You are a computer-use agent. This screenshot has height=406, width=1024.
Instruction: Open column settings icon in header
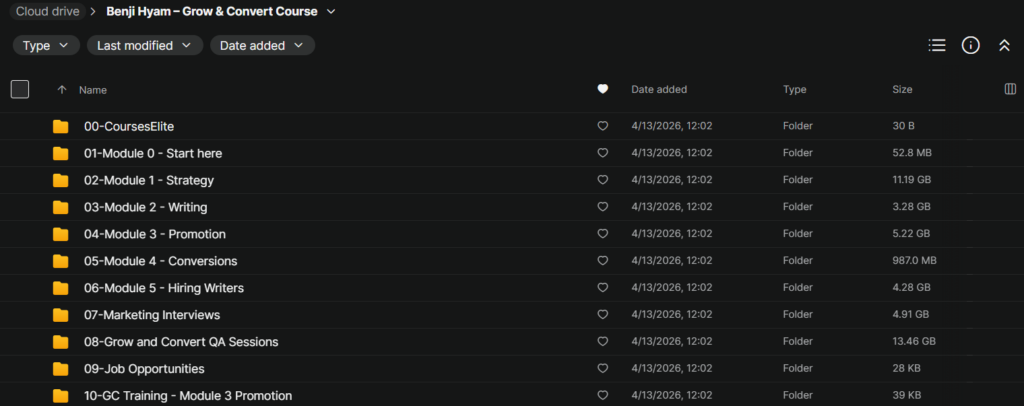coord(1010,90)
